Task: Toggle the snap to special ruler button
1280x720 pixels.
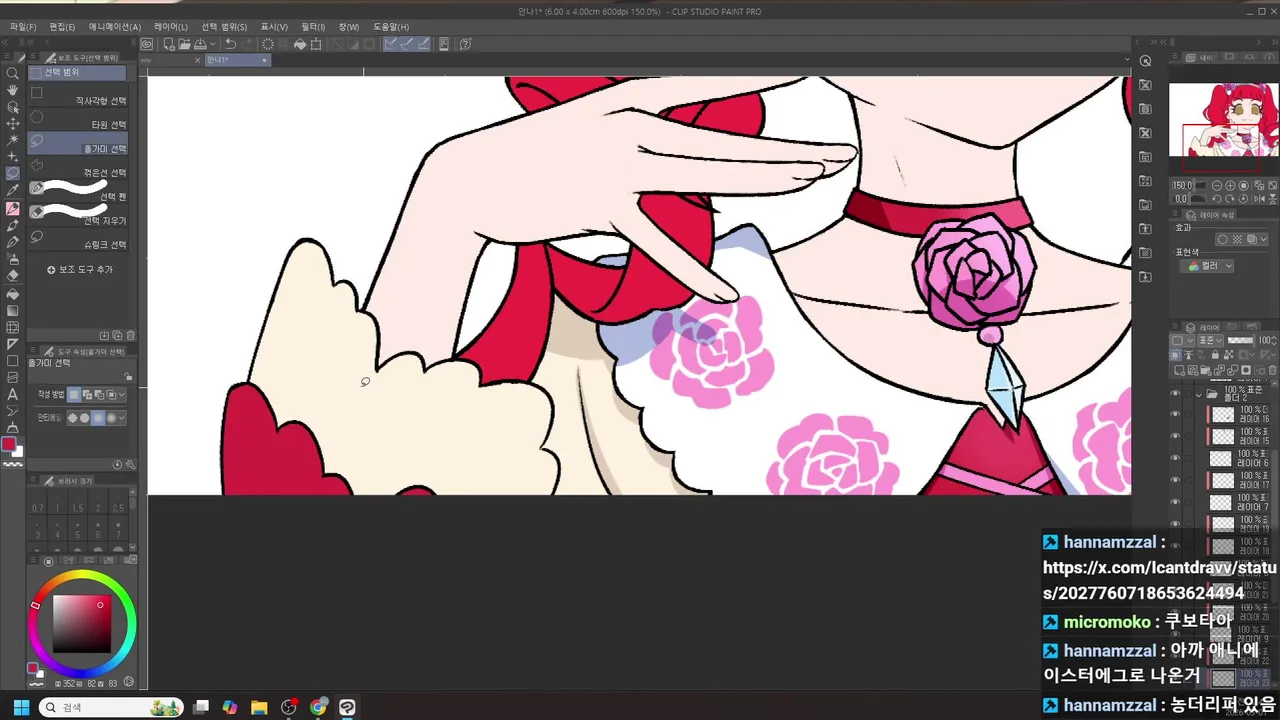Action: point(407,44)
